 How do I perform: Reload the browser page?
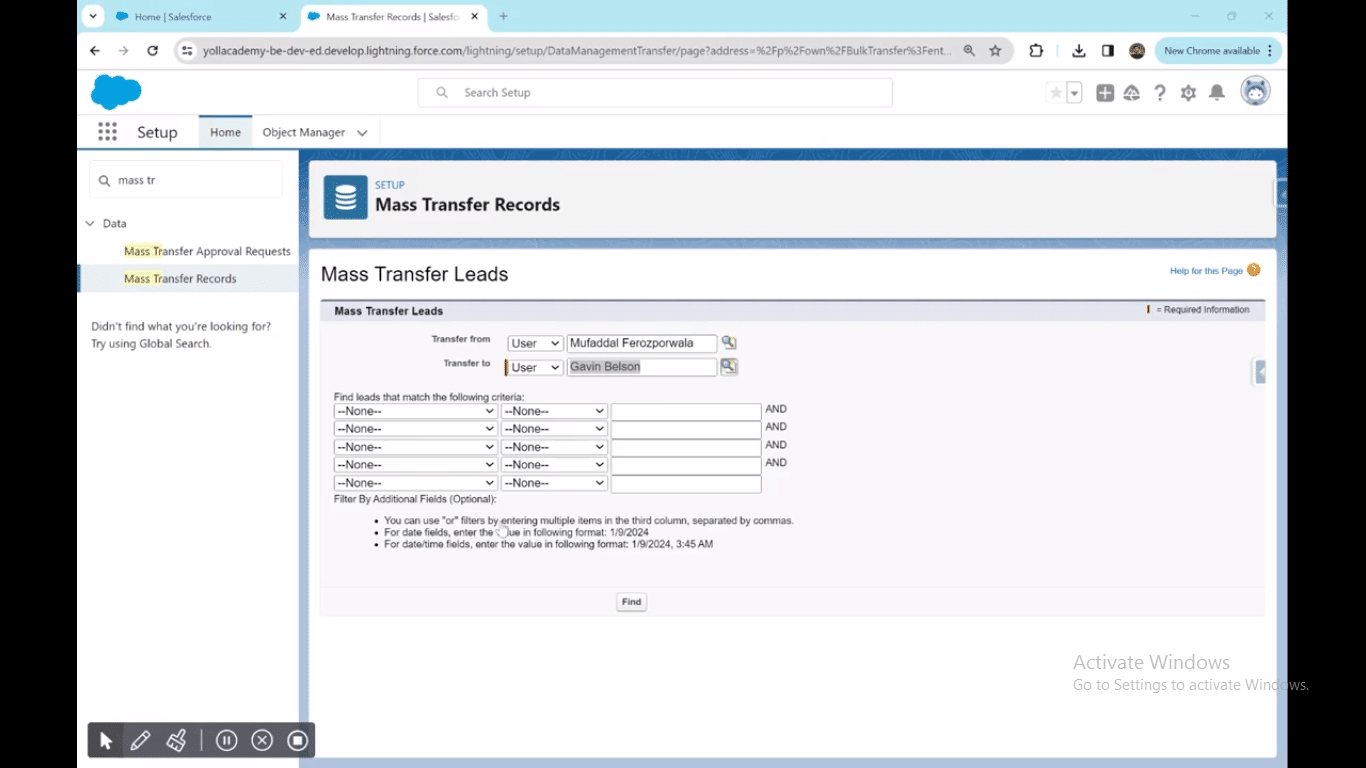coord(152,50)
